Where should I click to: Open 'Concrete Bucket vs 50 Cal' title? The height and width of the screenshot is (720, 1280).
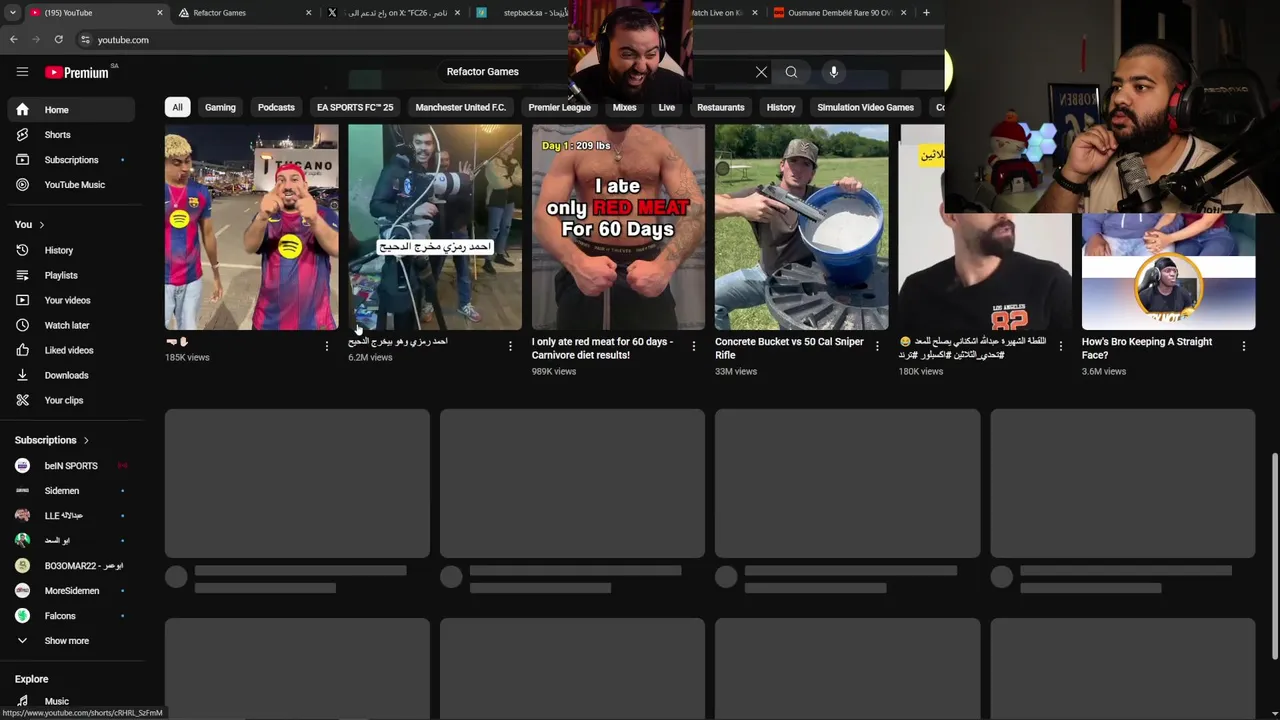tap(789, 348)
